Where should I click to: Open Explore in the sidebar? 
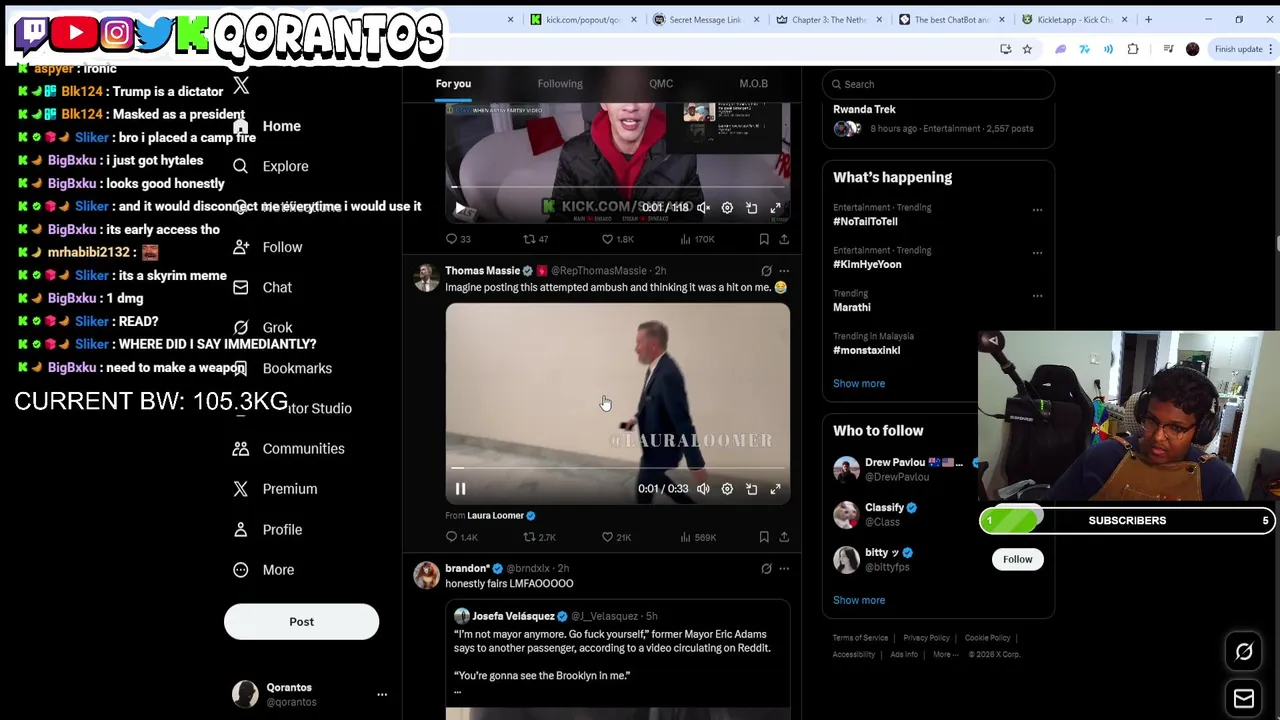(x=271, y=166)
